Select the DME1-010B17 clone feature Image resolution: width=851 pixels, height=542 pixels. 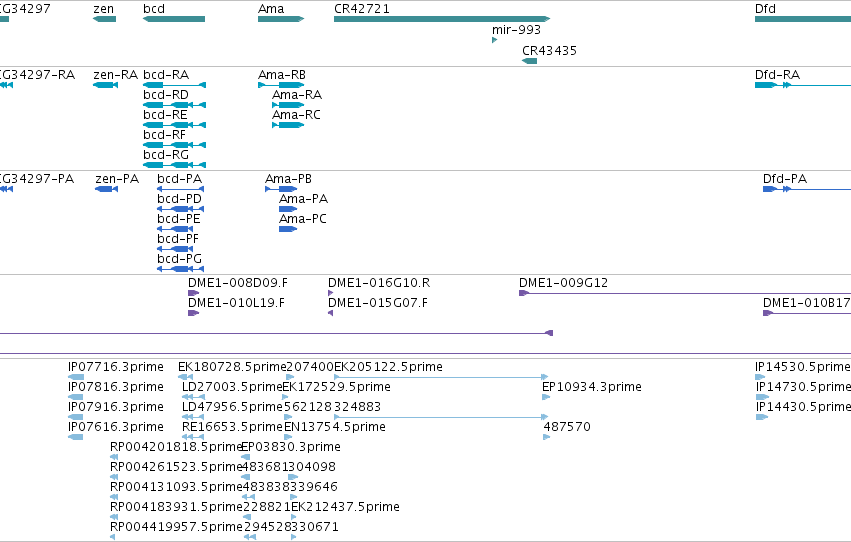[x=807, y=313]
